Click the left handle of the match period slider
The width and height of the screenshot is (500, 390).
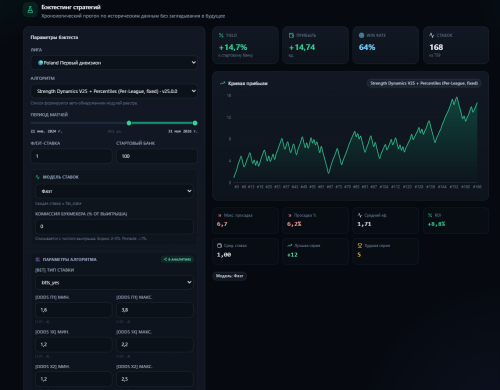[x=129, y=123]
